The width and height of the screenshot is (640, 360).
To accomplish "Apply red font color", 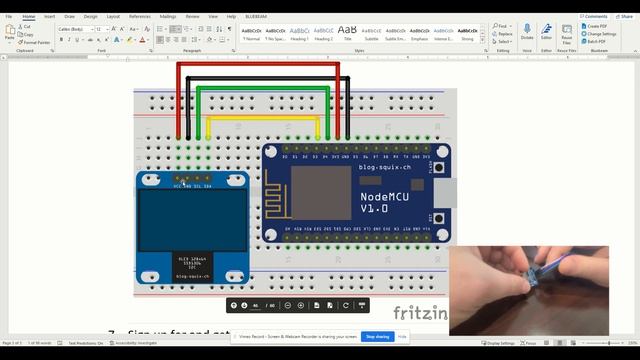I will click(142, 40).
